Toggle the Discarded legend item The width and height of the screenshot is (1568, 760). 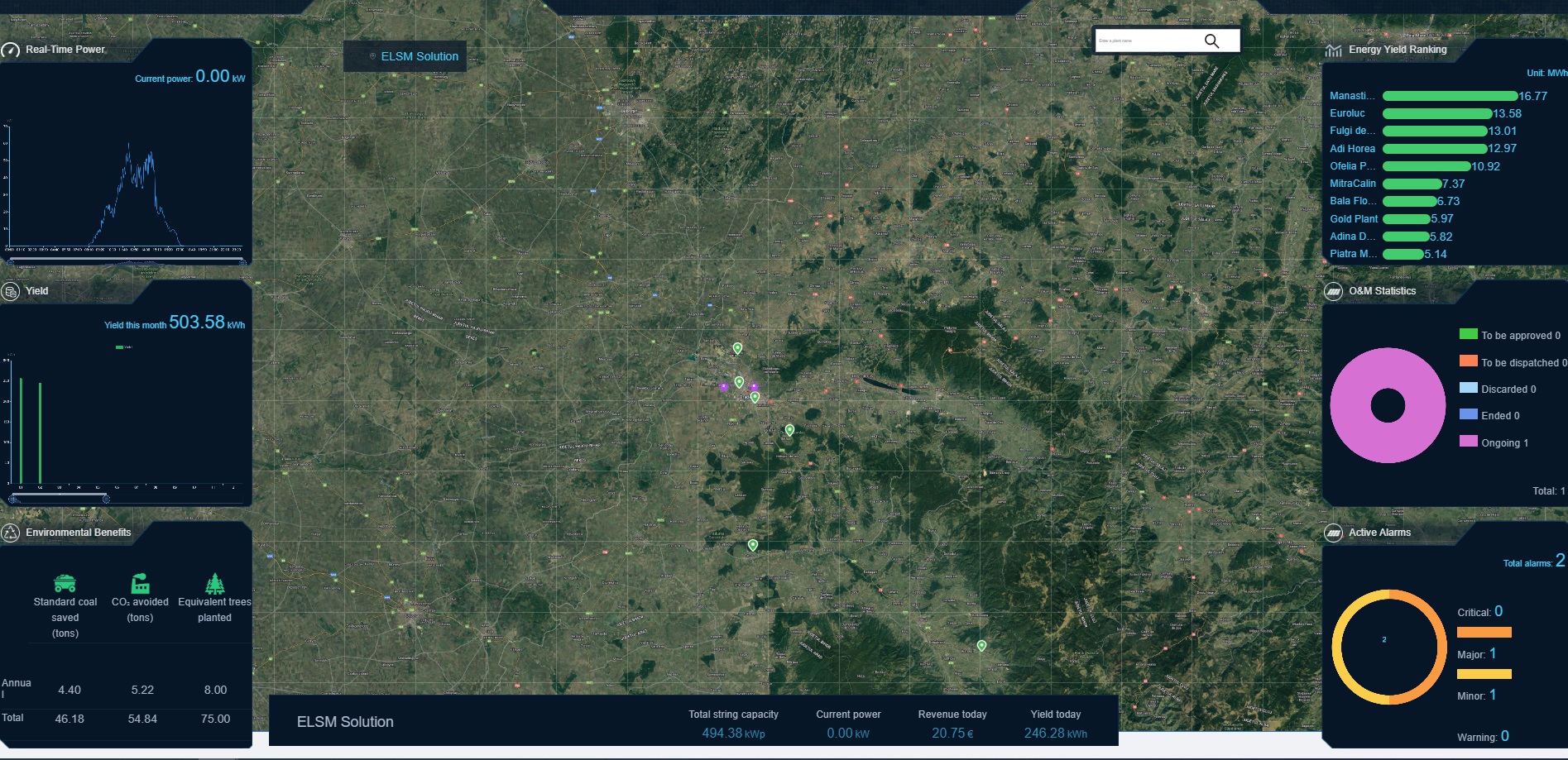point(1498,389)
